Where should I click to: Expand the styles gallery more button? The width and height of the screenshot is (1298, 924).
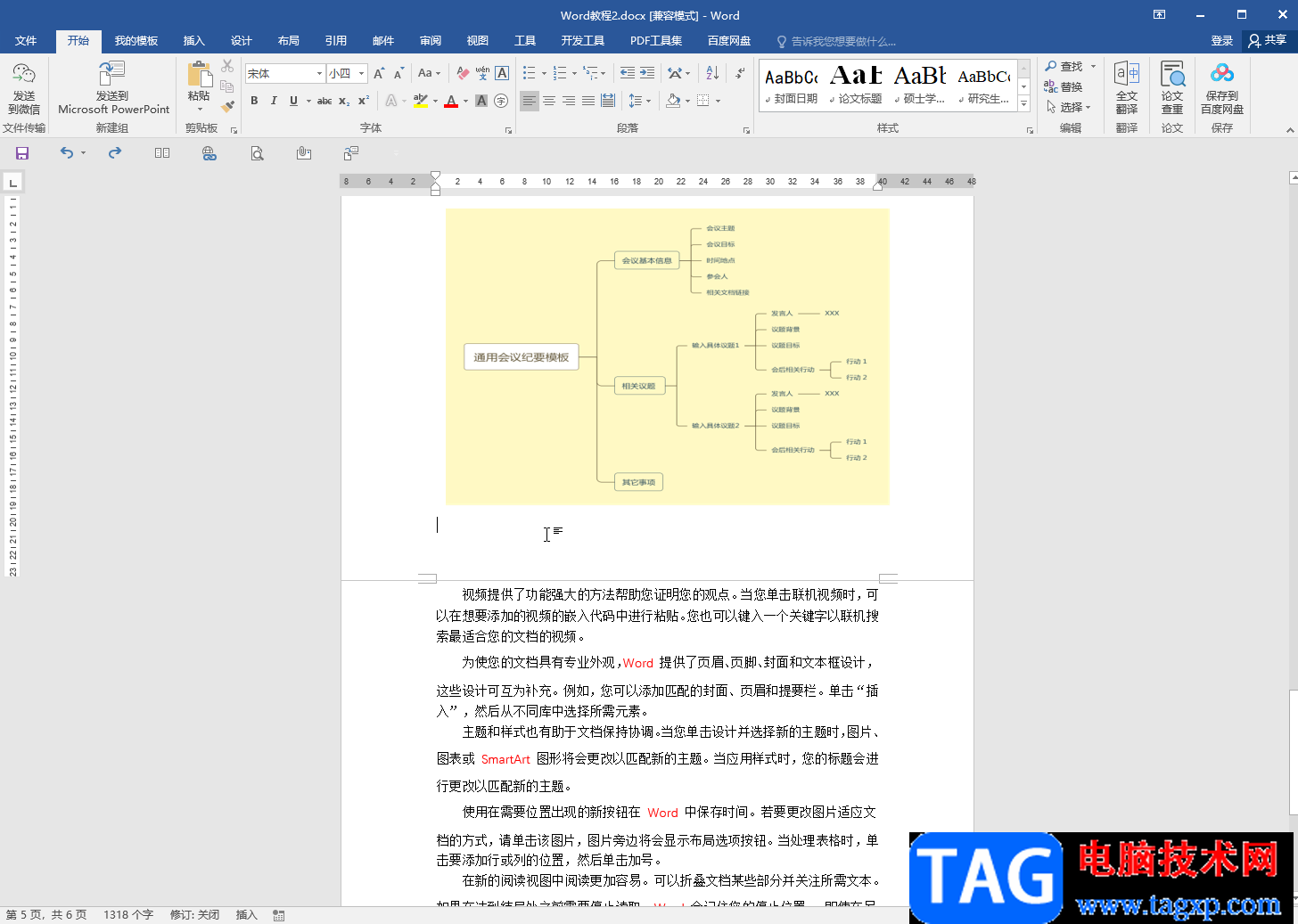click(x=1024, y=105)
